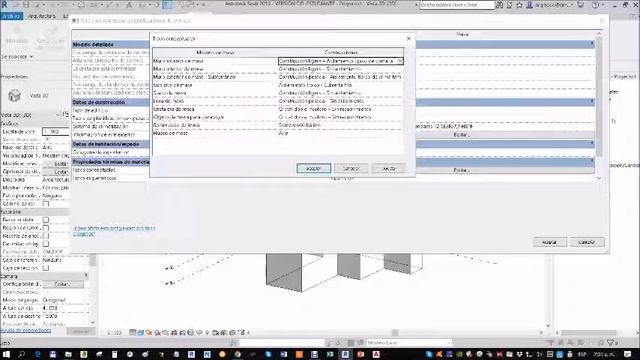Click in the keyword search box

tap(457, 5)
